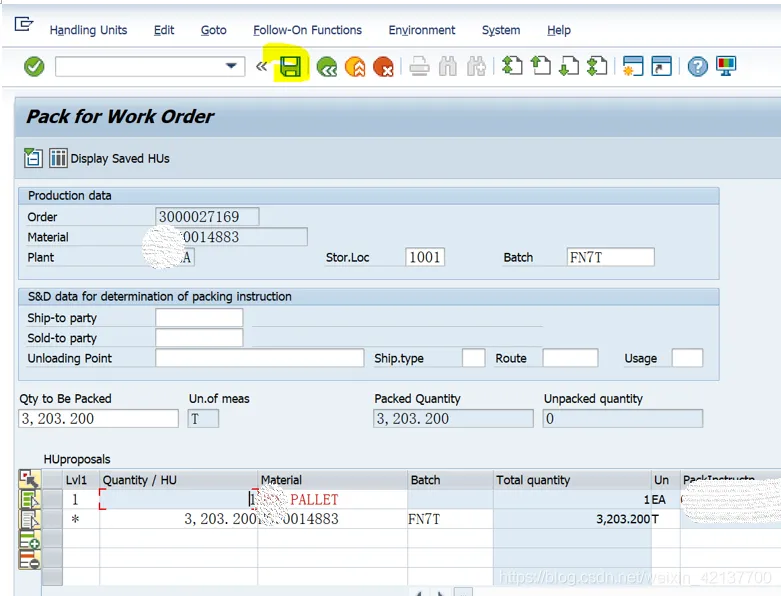Image resolution: width=781 pixels, height=596 pixels.
Task: Open the SAP window menu icon
Action: pyautogui.click(x=23, y=24)
